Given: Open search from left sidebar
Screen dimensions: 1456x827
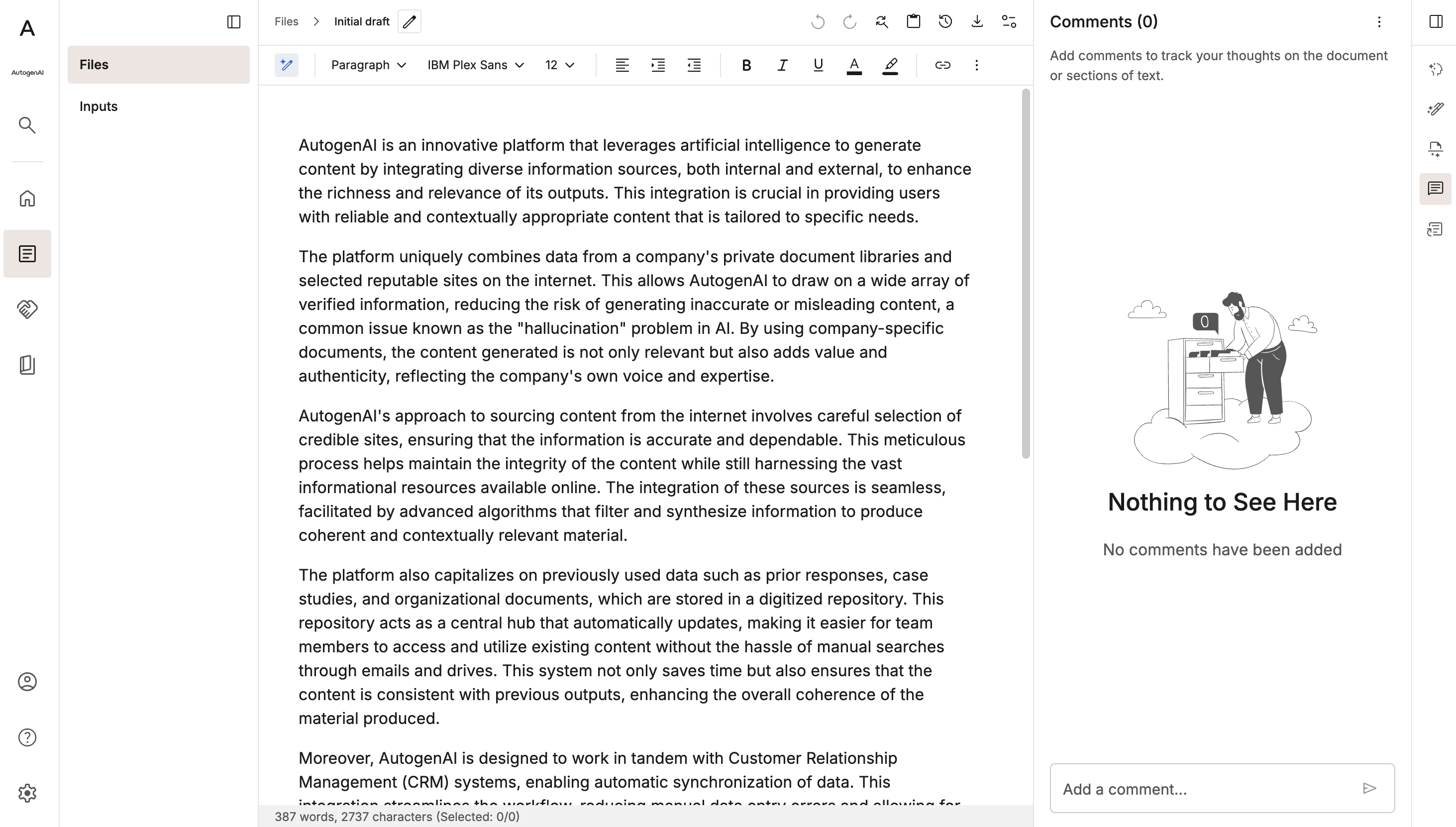Looking at the screenshot, I should point(27,125).
